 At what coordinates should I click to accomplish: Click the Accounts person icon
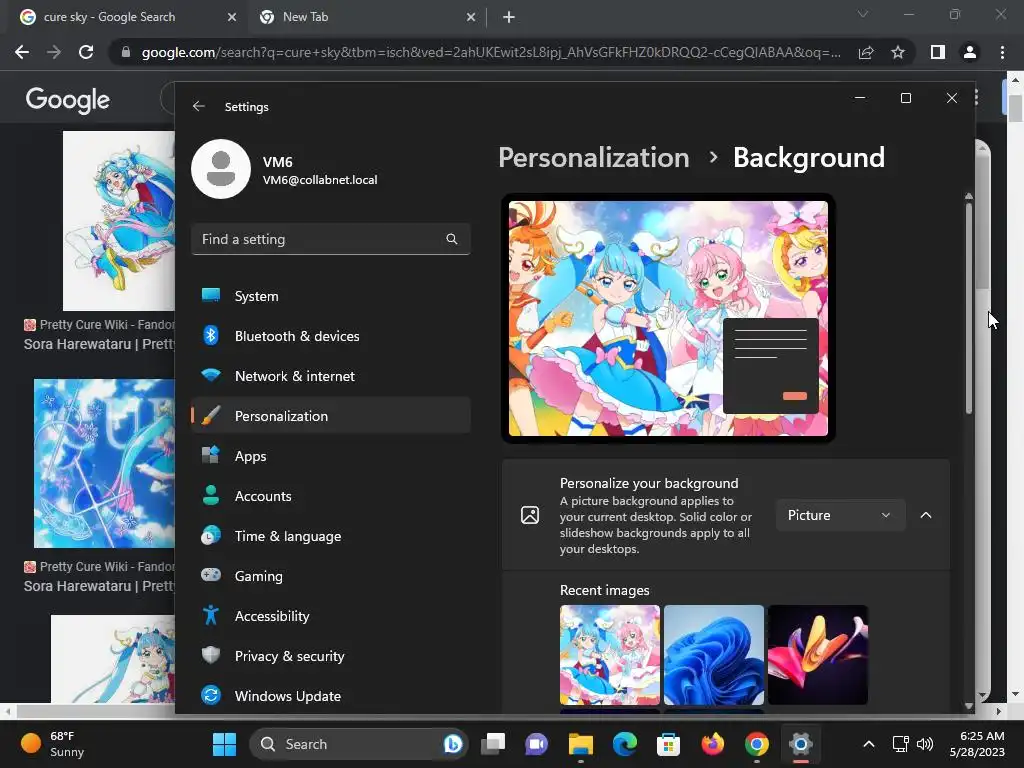coord(210,496)
